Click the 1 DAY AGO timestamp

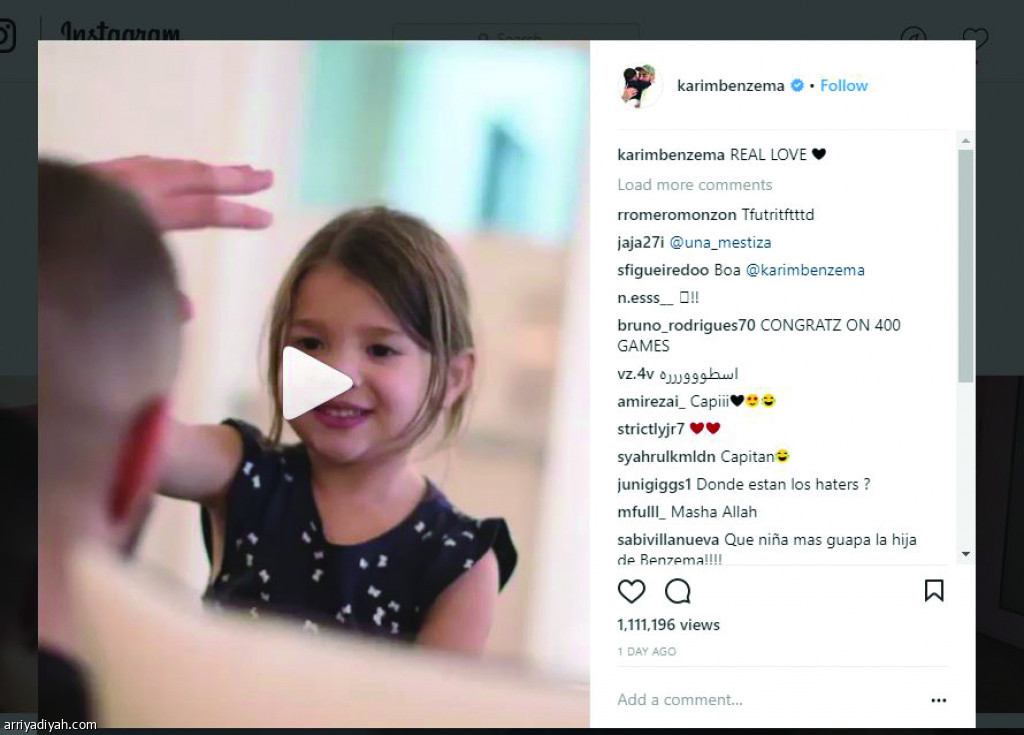click(647, 651)
